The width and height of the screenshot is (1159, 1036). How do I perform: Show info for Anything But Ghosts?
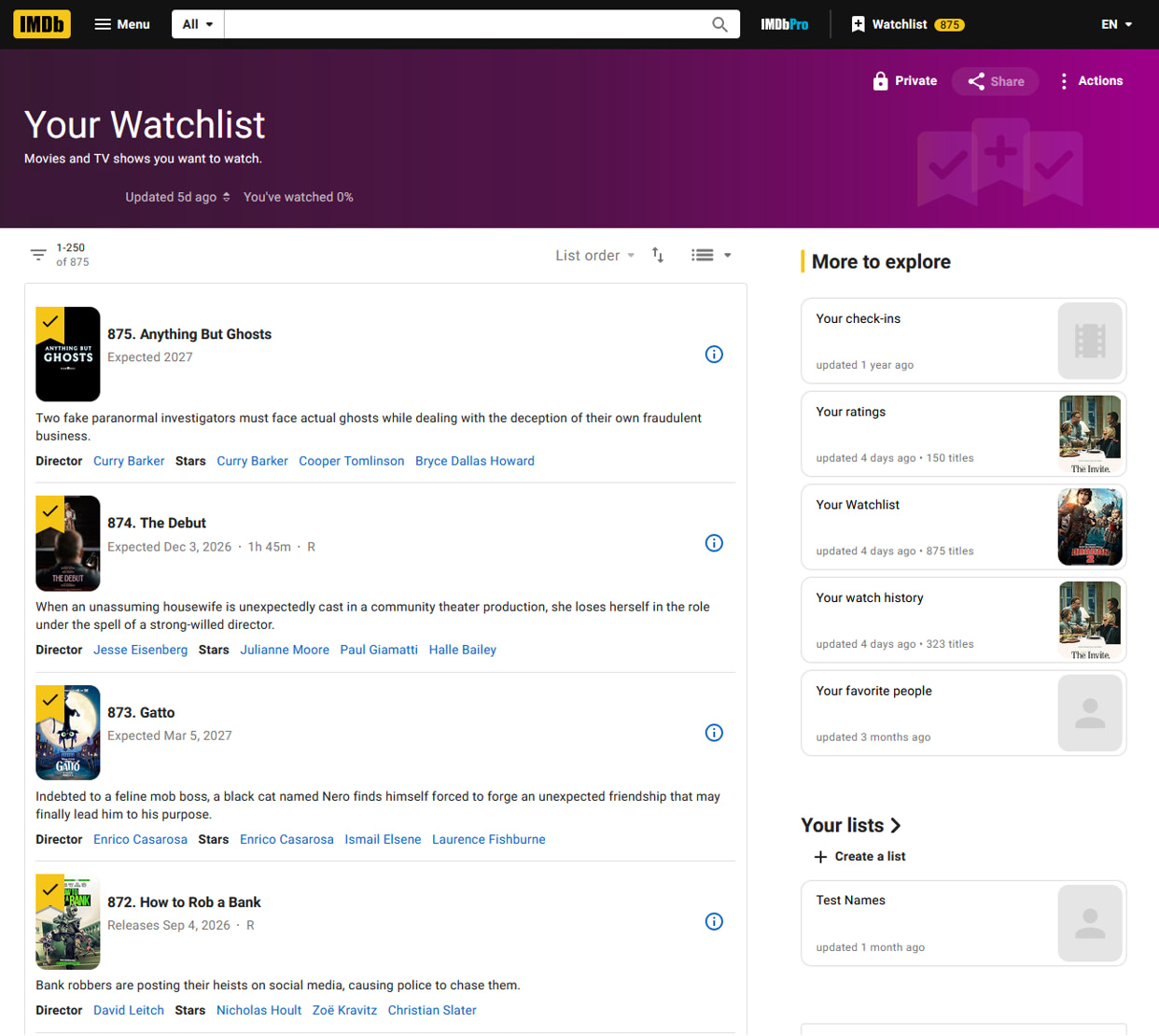pyautogui.click(x=714, y=355)
